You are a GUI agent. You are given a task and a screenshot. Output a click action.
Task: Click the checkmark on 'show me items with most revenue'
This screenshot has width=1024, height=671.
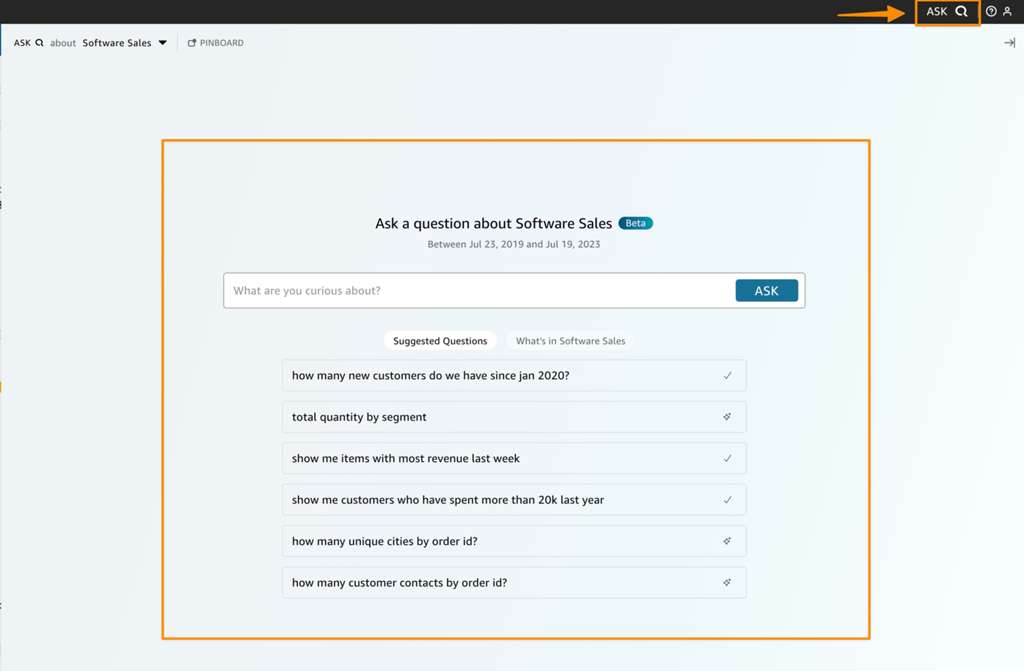click(x=729, y=458)
